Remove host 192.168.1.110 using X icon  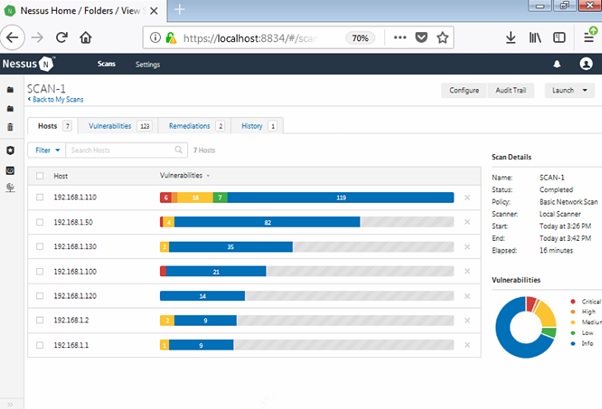pos(466,198)
